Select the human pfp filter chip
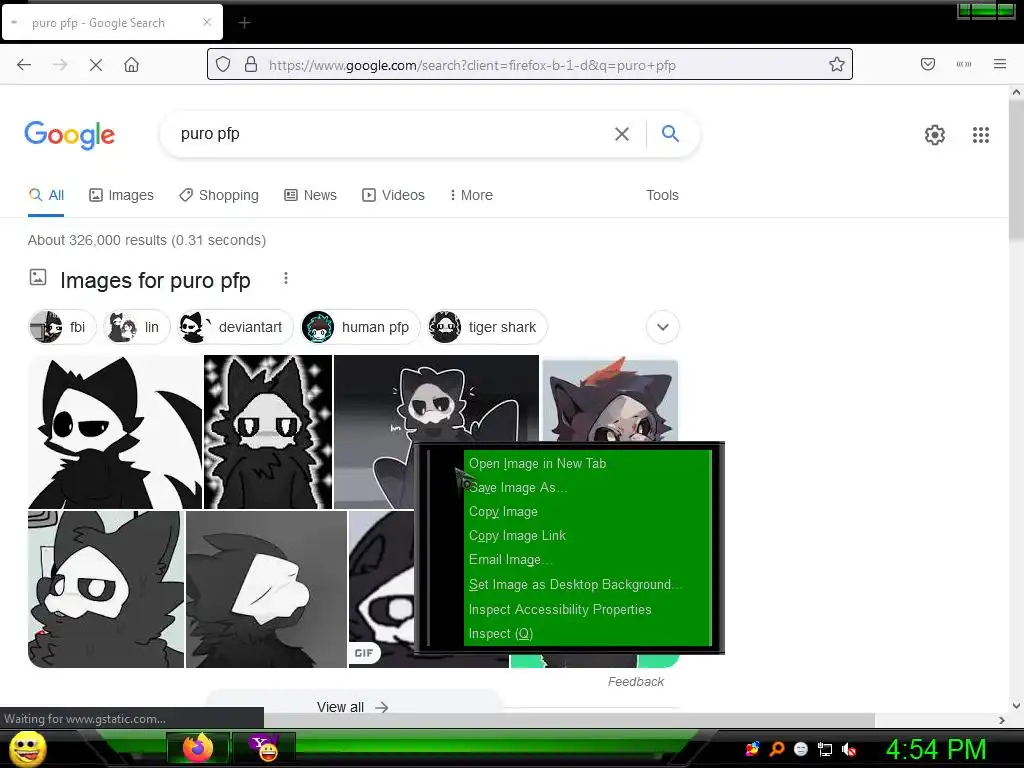The height and width of the screenshot is (768, 1024). 360,327
